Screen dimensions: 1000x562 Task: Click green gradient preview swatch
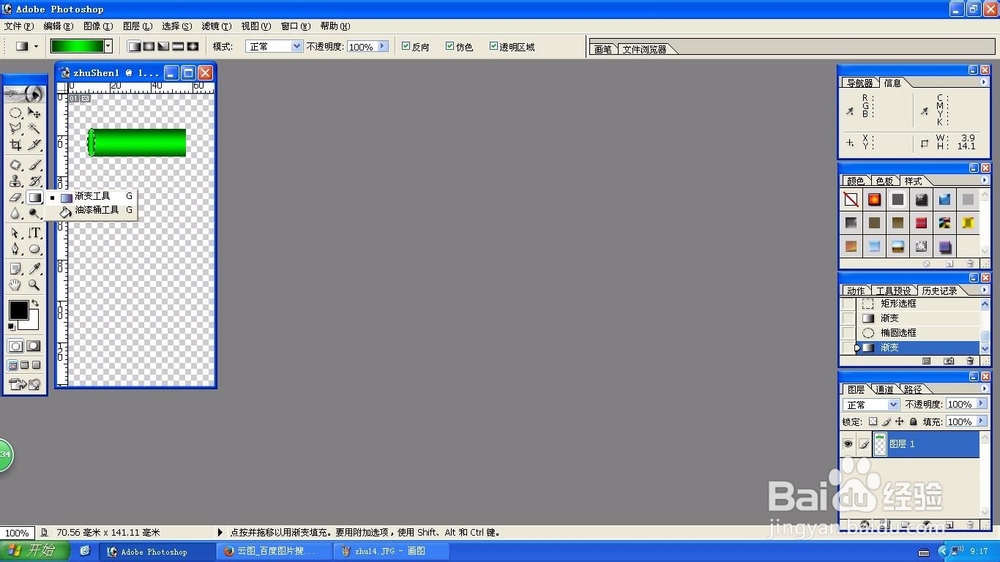77,46
